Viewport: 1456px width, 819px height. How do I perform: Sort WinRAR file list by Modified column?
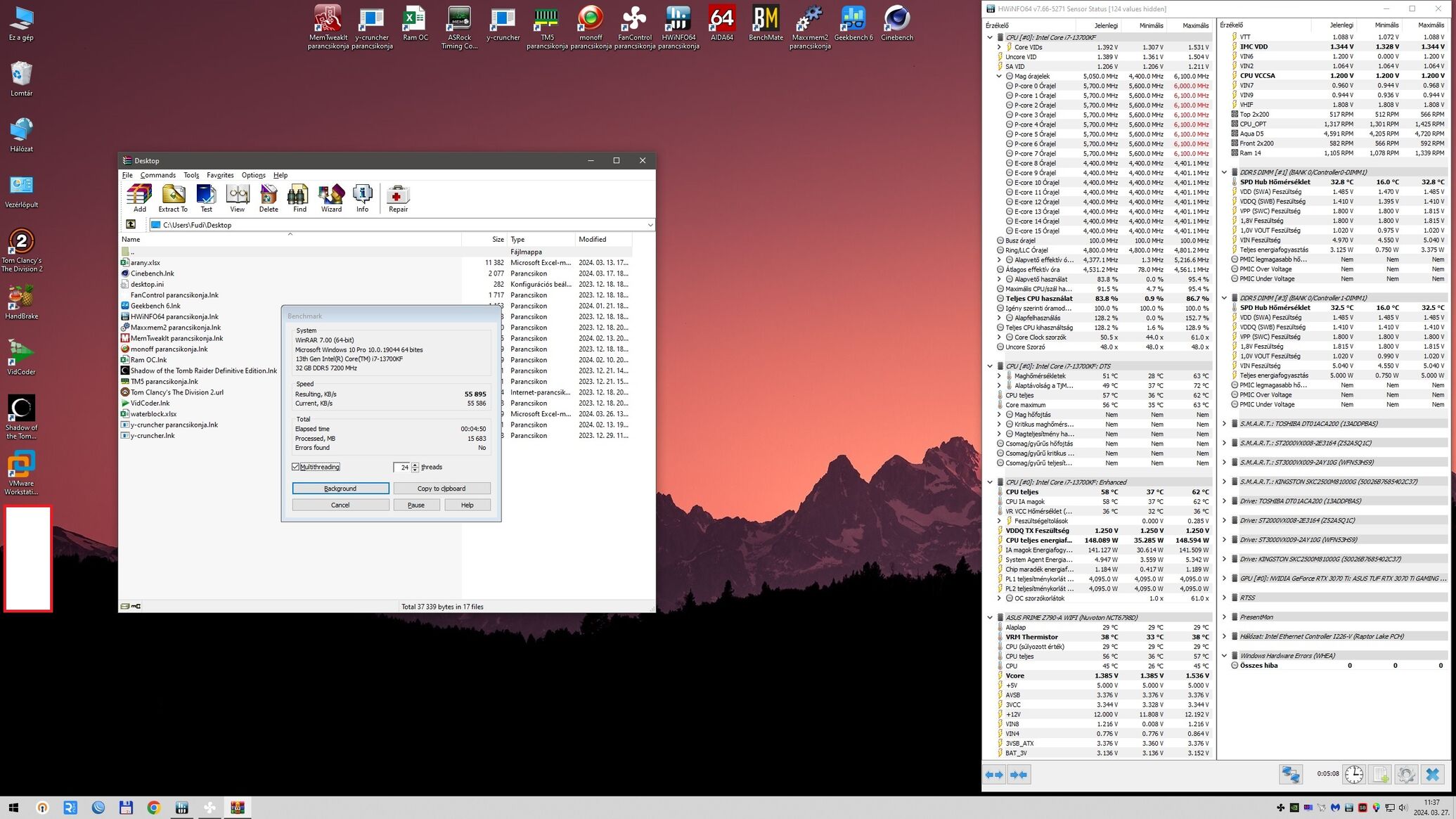point(603,239)
